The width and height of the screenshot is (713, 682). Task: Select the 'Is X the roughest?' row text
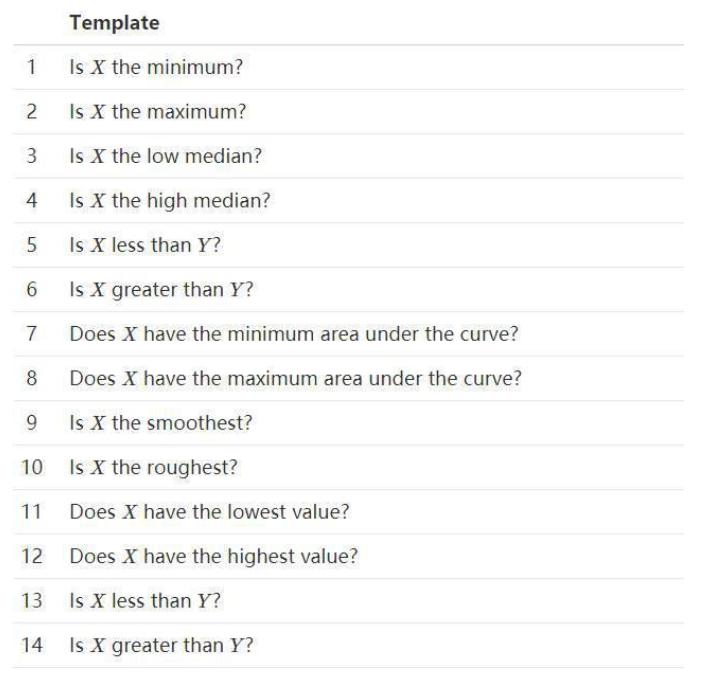[153, 467]
